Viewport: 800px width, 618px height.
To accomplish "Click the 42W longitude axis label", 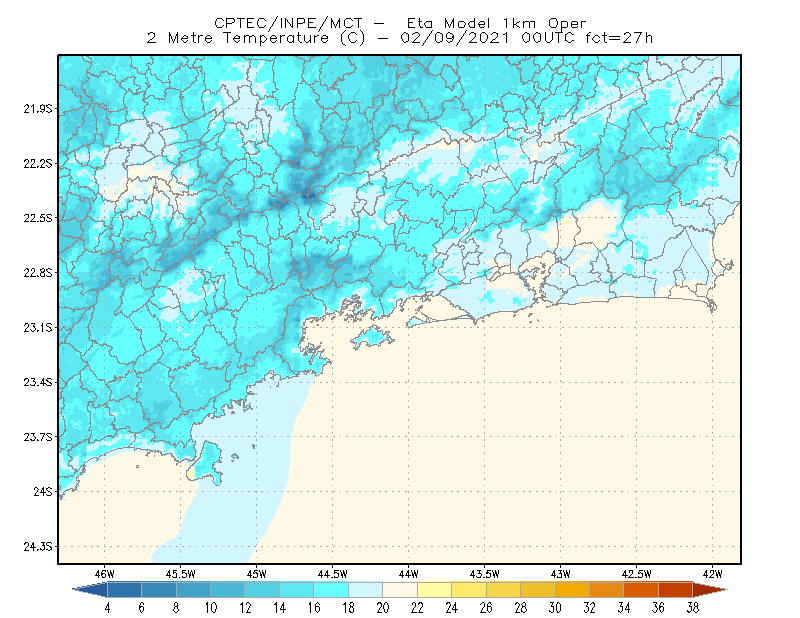I will click(712, 574).
